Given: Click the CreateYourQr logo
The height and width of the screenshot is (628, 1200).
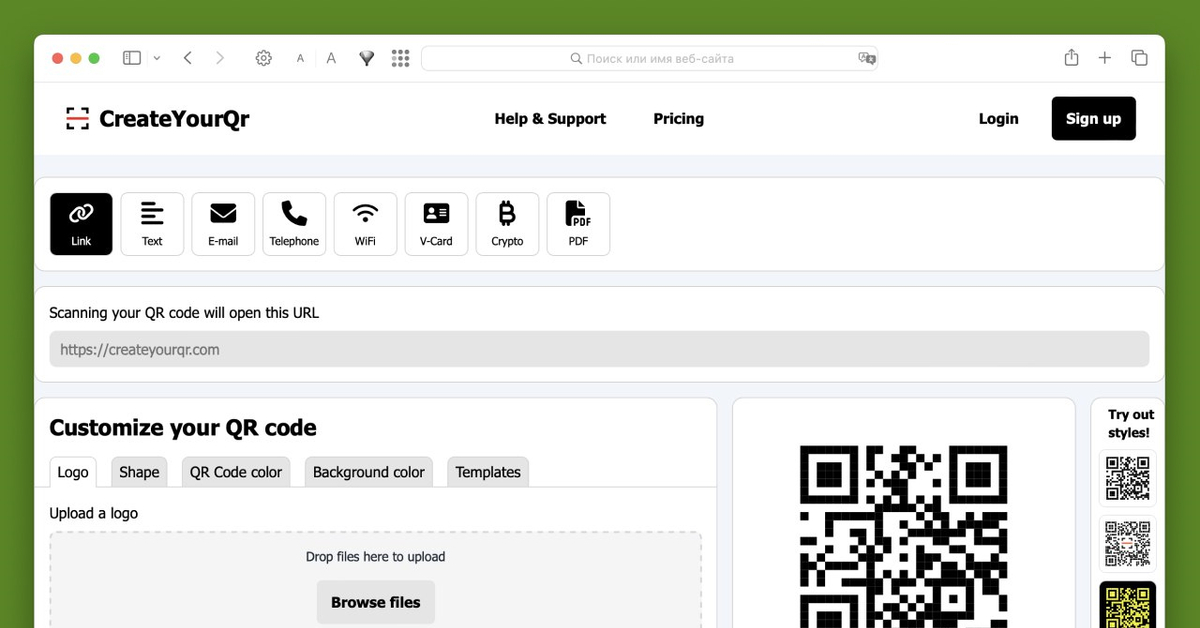Looking at the screenshot, I should [158, 119].
